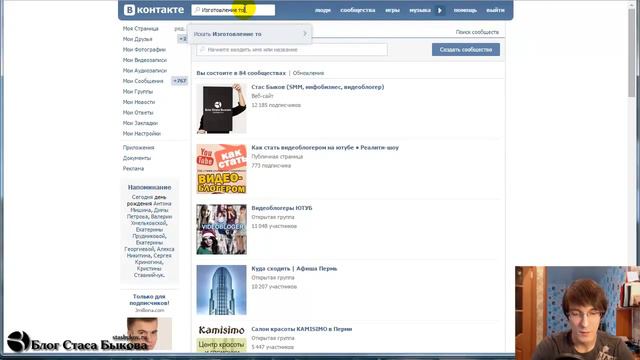Open 'Салон красоты KAMISIMO в Перми' link

(302, 329)
